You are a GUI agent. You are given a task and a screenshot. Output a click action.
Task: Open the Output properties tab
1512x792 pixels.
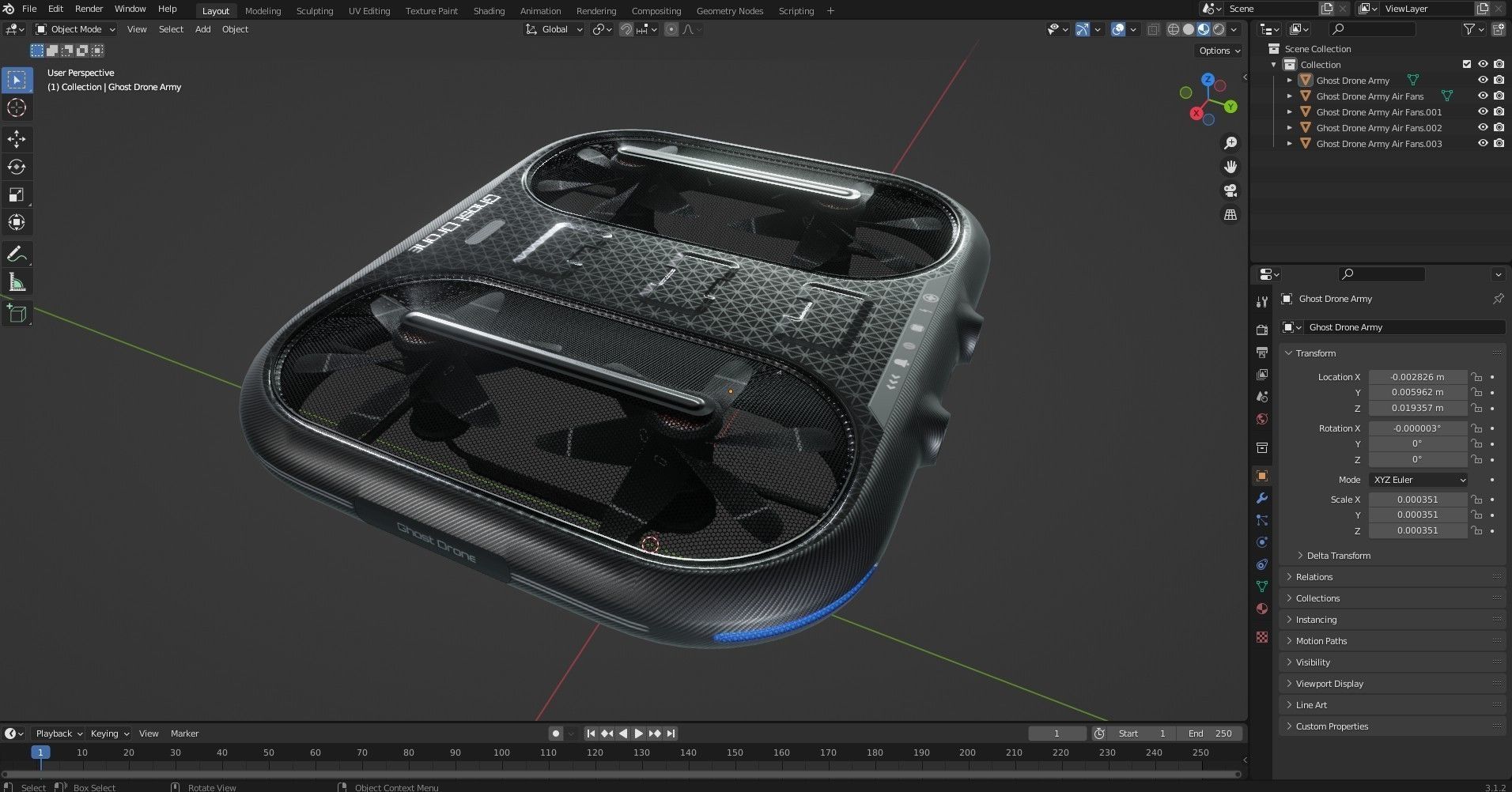pos(1262,352)
